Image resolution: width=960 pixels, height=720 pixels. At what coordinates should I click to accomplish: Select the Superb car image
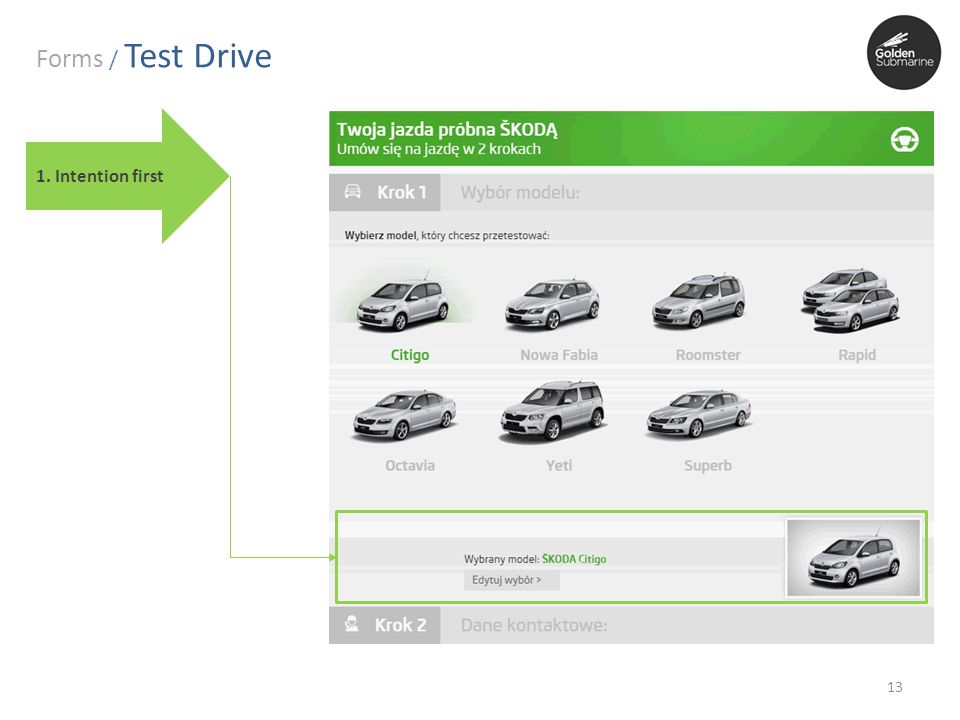pyautogui.click(x=699, y=415)
